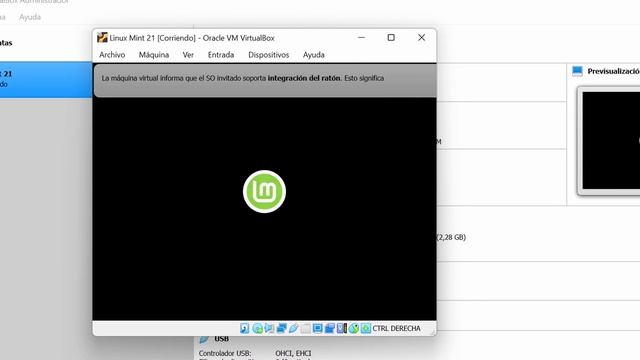Close the Linux Mint 21 VM window
The width and height of the screenshot is (640, 360).
point(421,38)
